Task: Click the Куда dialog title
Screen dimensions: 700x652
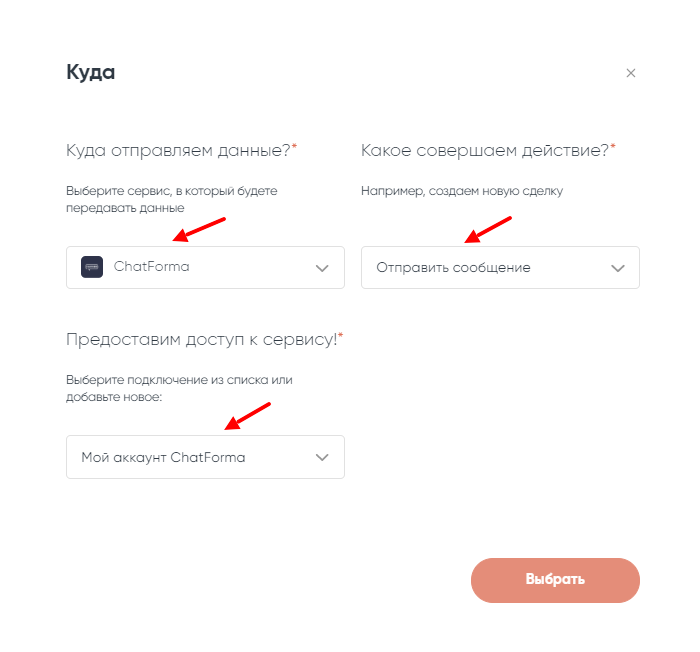Action: pos(90,73)
